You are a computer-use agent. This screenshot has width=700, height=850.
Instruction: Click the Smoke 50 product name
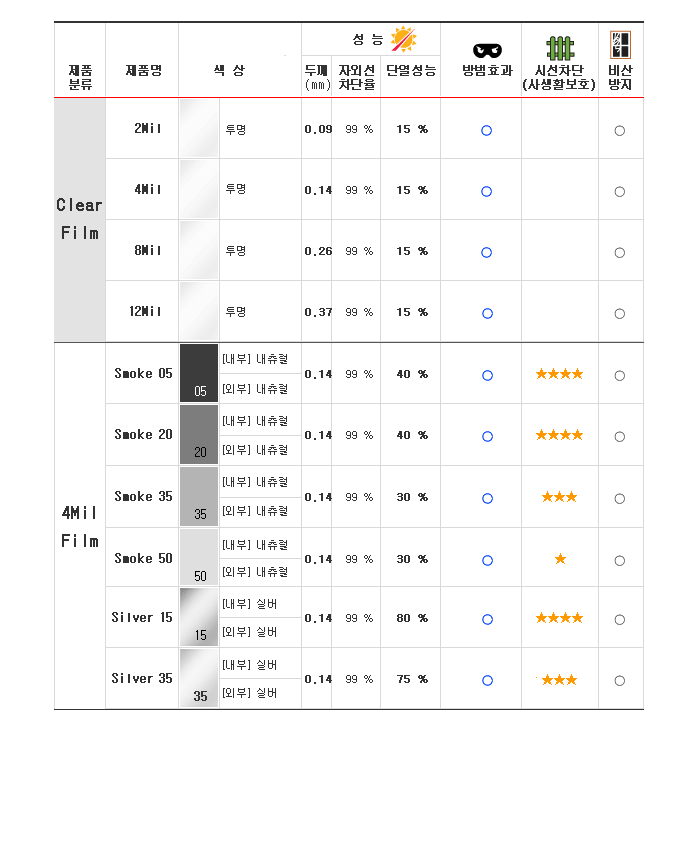point(143,558)
